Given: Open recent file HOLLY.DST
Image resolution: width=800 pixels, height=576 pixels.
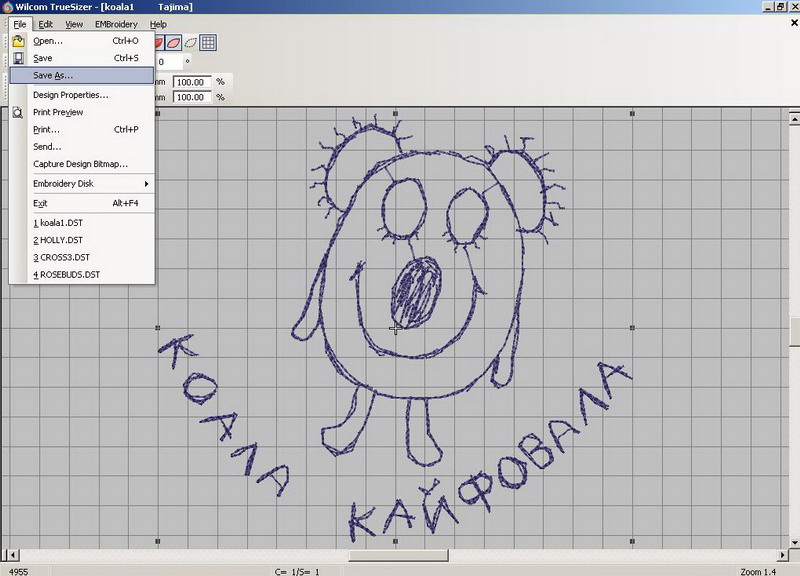Looking at the screenshot, I should tap(57, 240).
